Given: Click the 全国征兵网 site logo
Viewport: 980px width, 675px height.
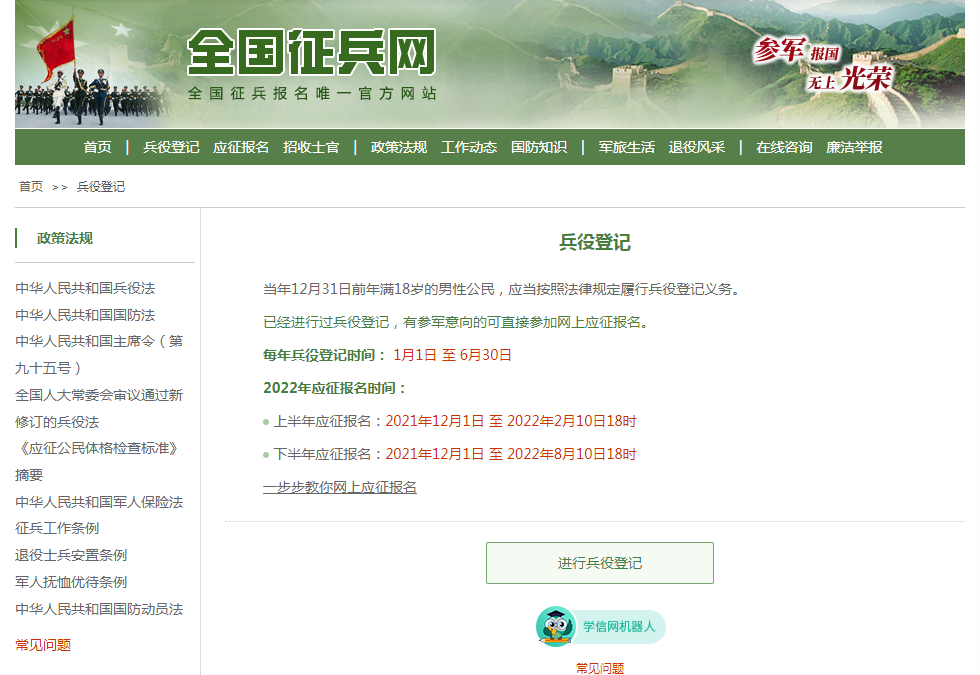Looking at the screenshot, I should click(x=311, y=52).
